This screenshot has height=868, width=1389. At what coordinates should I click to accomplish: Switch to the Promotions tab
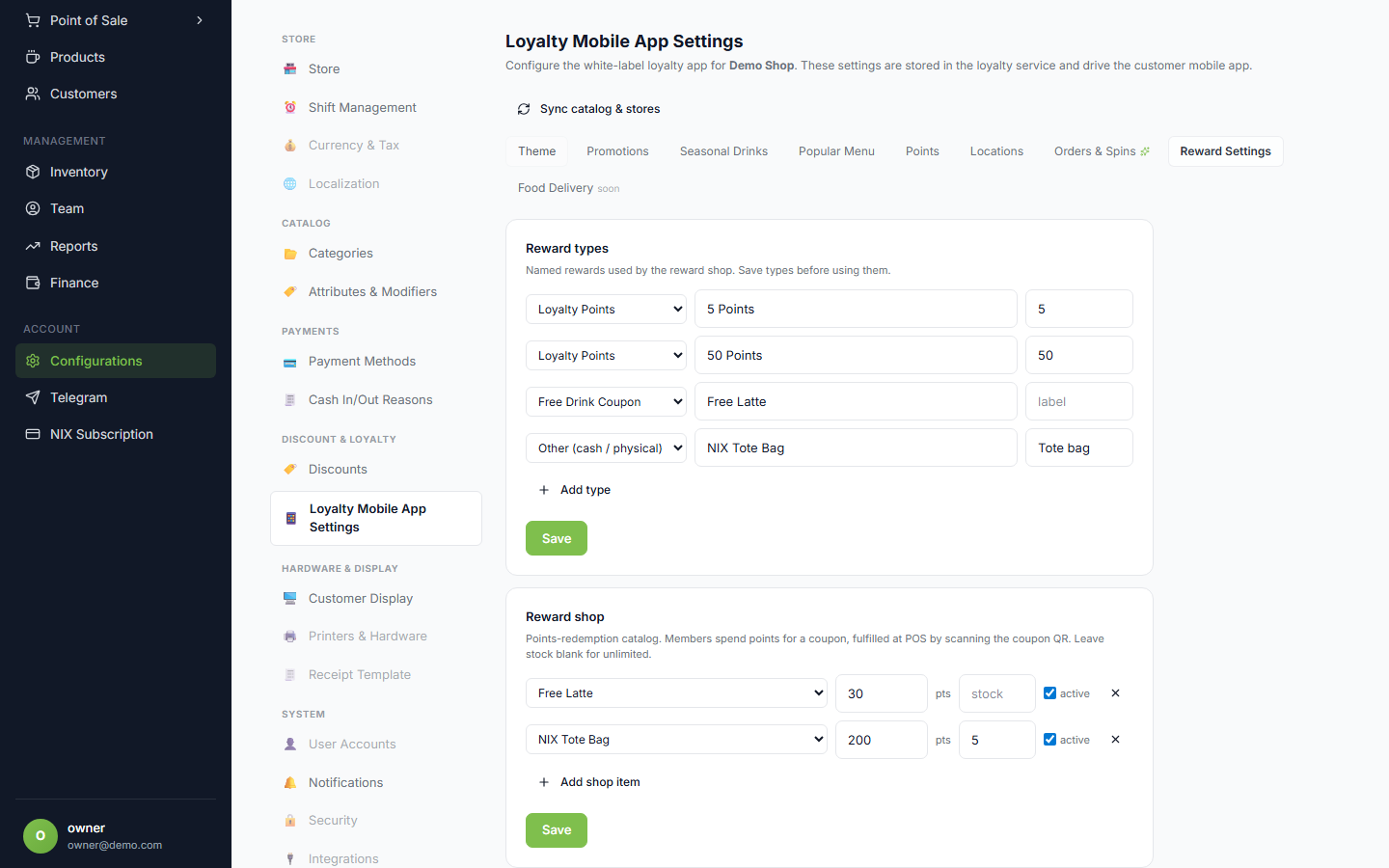[617, 151]
